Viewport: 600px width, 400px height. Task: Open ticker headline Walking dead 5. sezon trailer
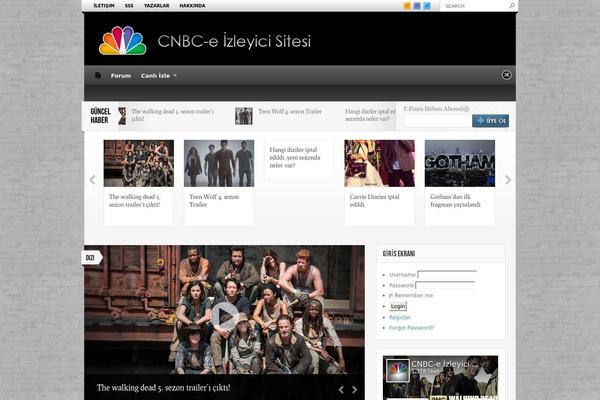click(173, 115)
